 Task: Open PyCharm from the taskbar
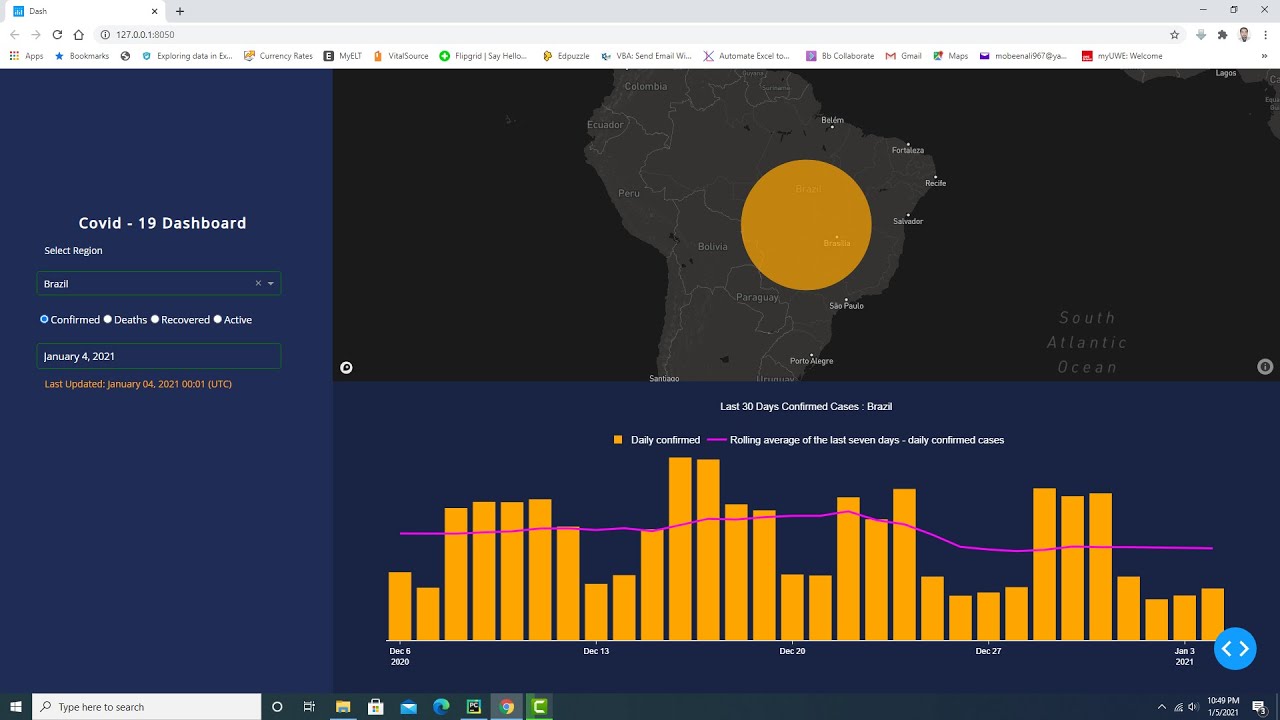click(x=474, y=707)
